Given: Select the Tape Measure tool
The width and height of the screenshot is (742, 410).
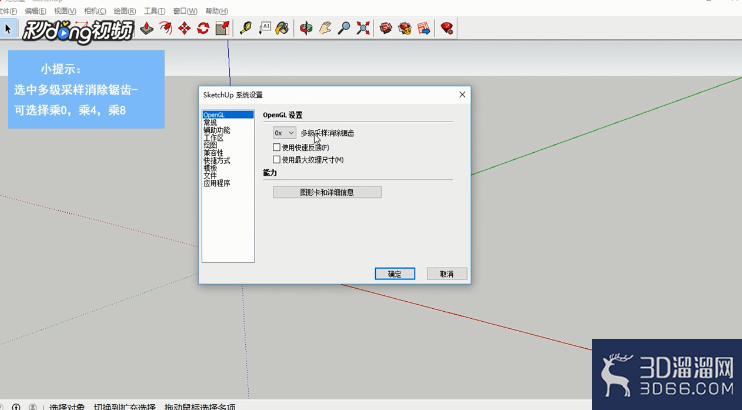Looking at the screenshot, I should click(x=246, y=28).
